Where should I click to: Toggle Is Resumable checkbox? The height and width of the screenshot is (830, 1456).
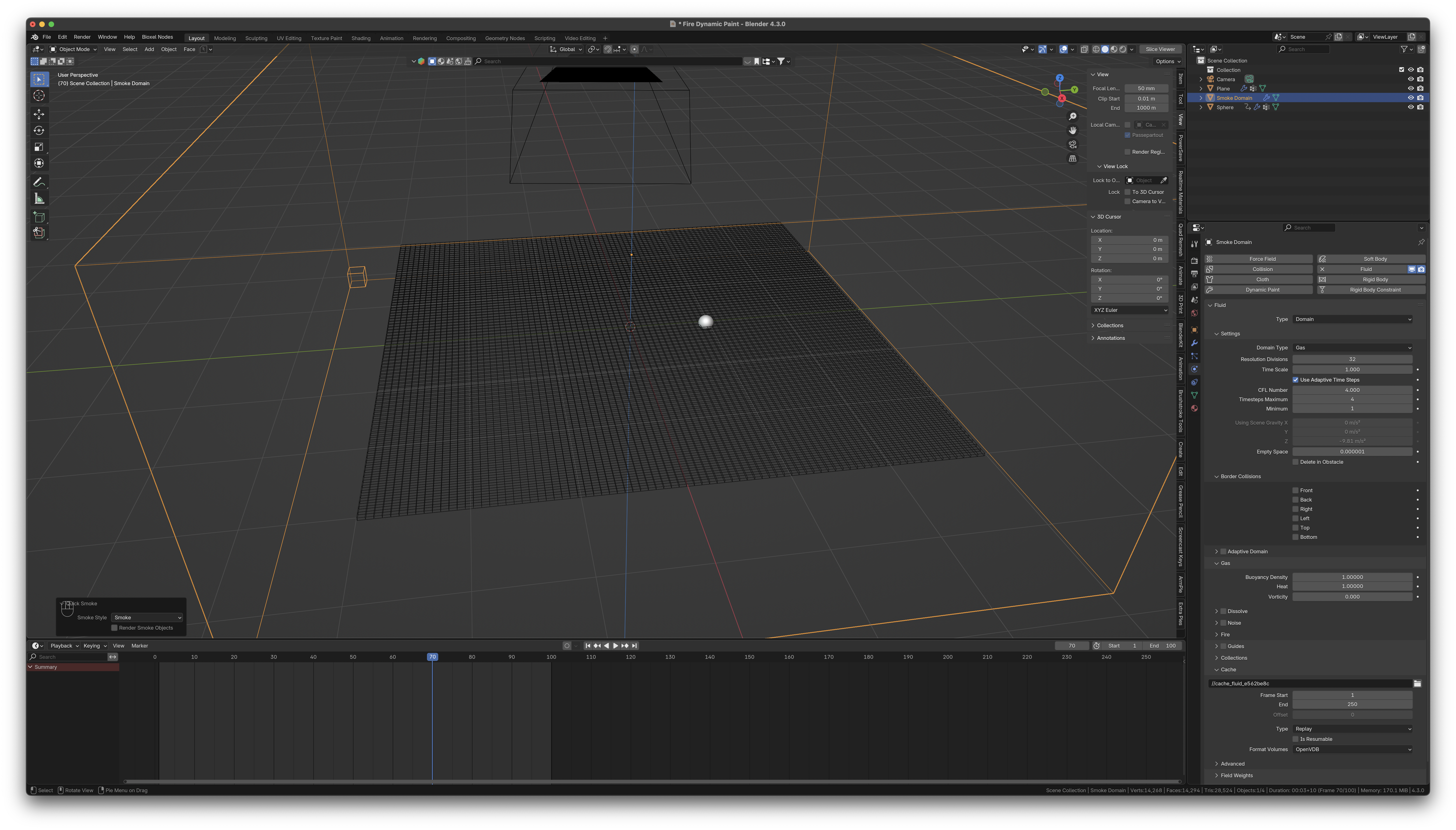(x=1295, y=739)
